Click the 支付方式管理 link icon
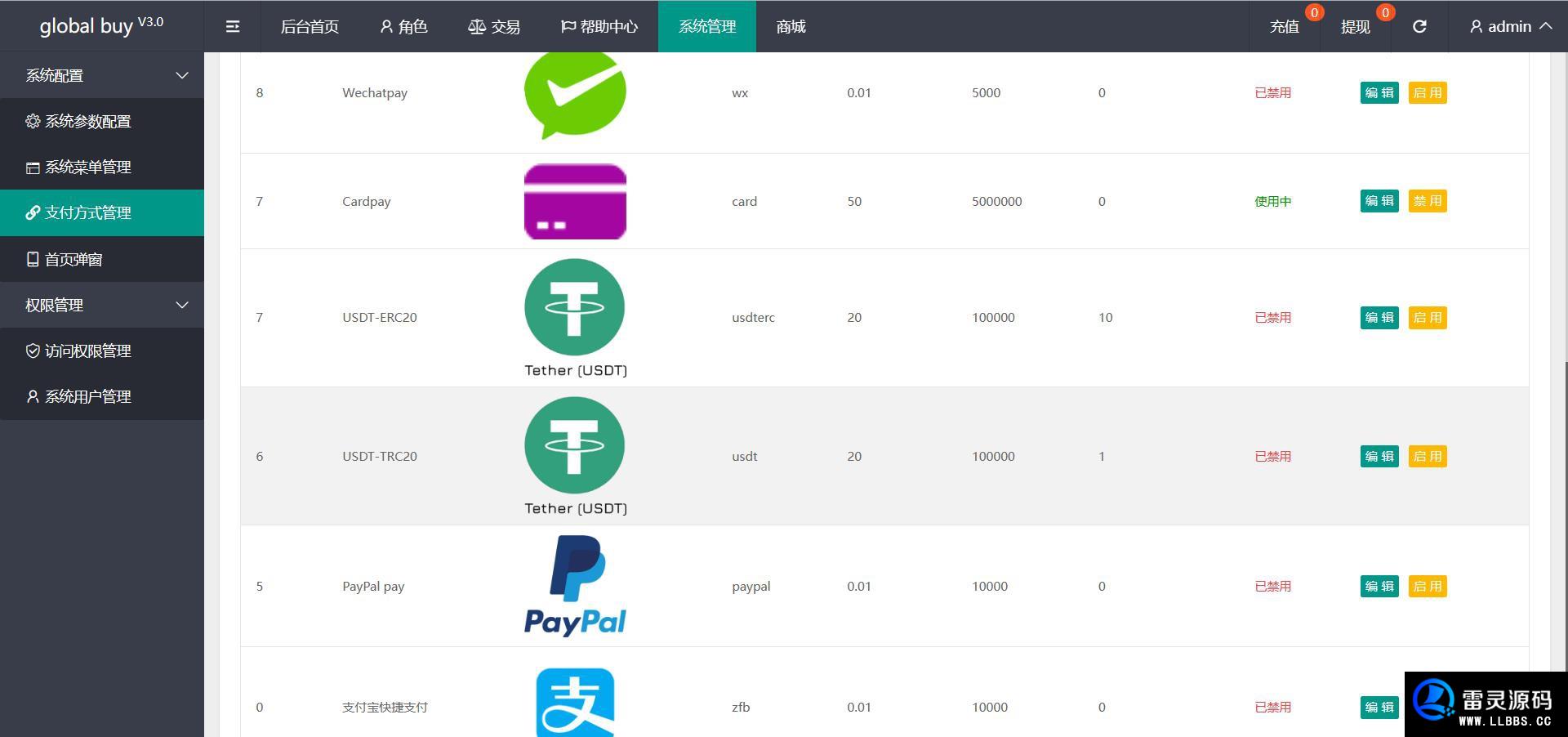 pos(33,212)
